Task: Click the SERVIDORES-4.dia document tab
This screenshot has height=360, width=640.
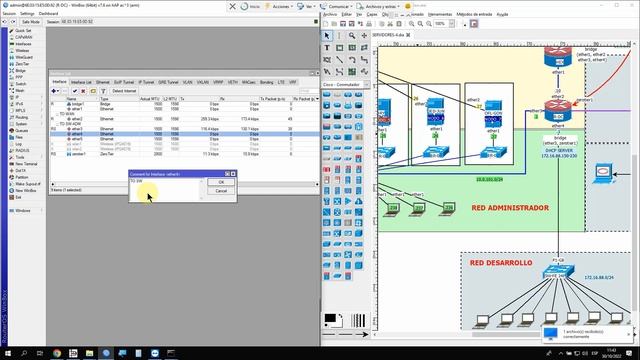Action: (388, 35)
